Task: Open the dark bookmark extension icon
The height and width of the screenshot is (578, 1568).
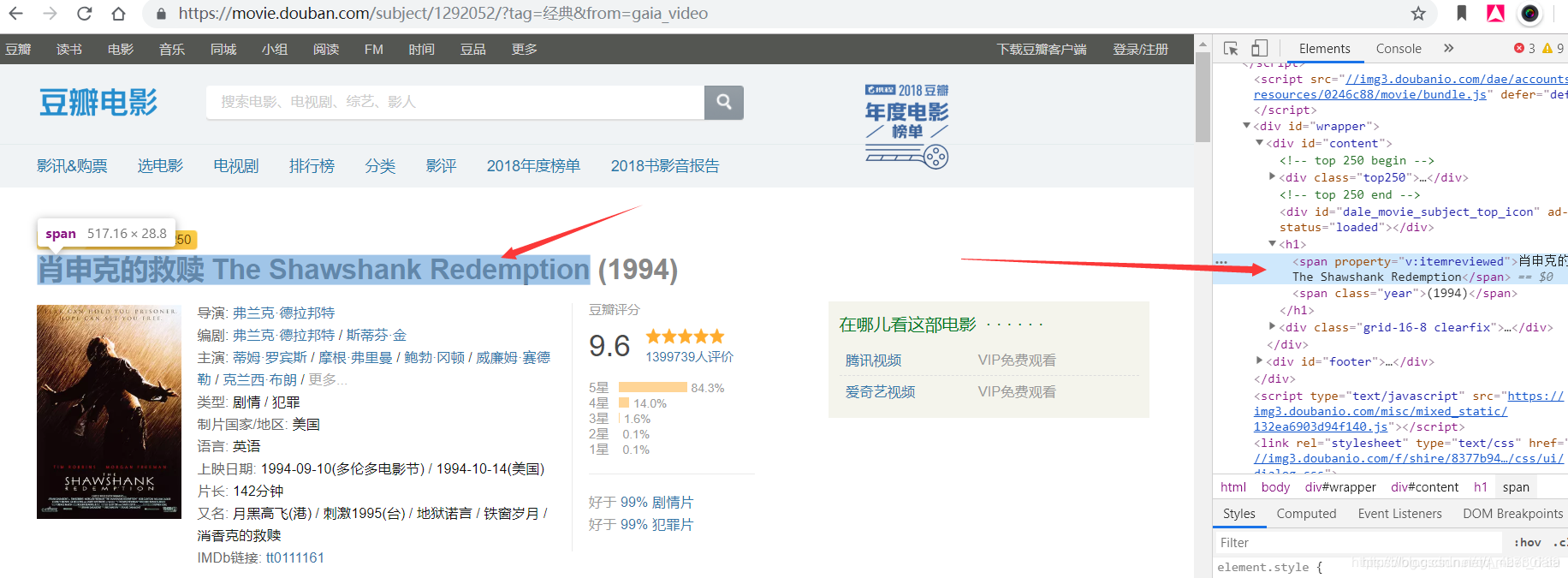Action: (1462, 13)
